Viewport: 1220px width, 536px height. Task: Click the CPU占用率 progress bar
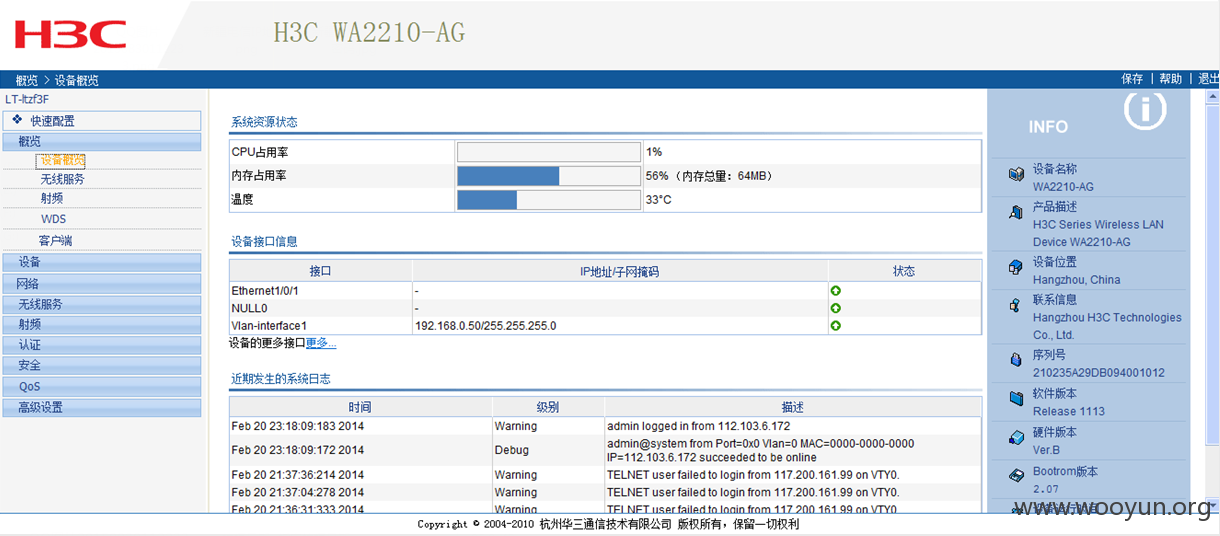click(x=549, y=152)
